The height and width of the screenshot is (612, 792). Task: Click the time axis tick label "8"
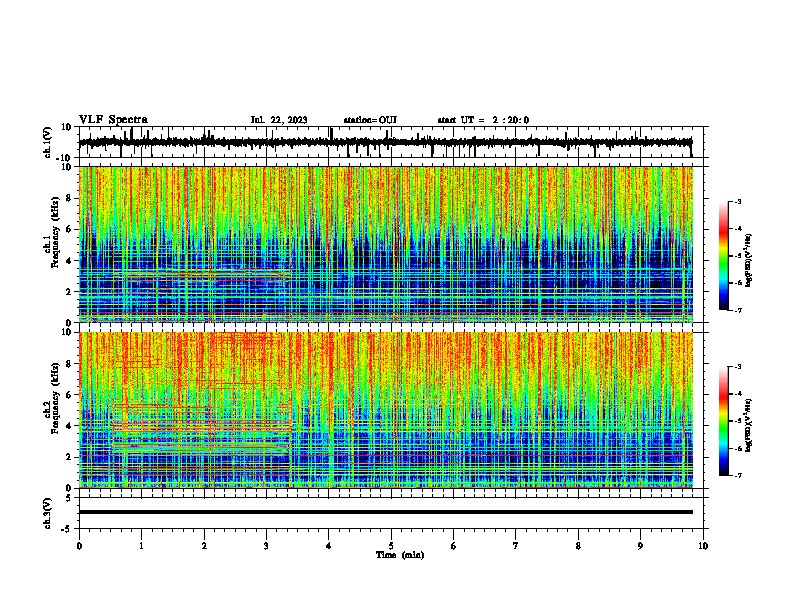(578, 546)
